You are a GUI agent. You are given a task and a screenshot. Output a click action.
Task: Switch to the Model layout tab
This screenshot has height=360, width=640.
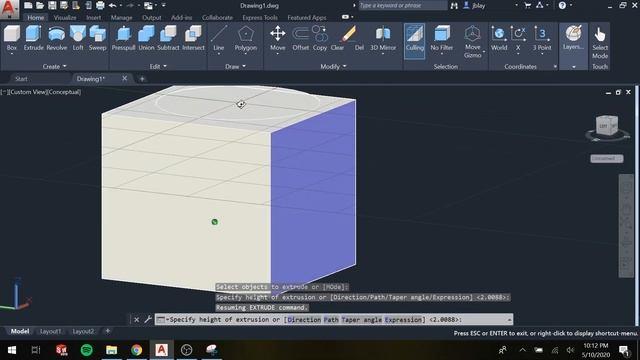20,331
